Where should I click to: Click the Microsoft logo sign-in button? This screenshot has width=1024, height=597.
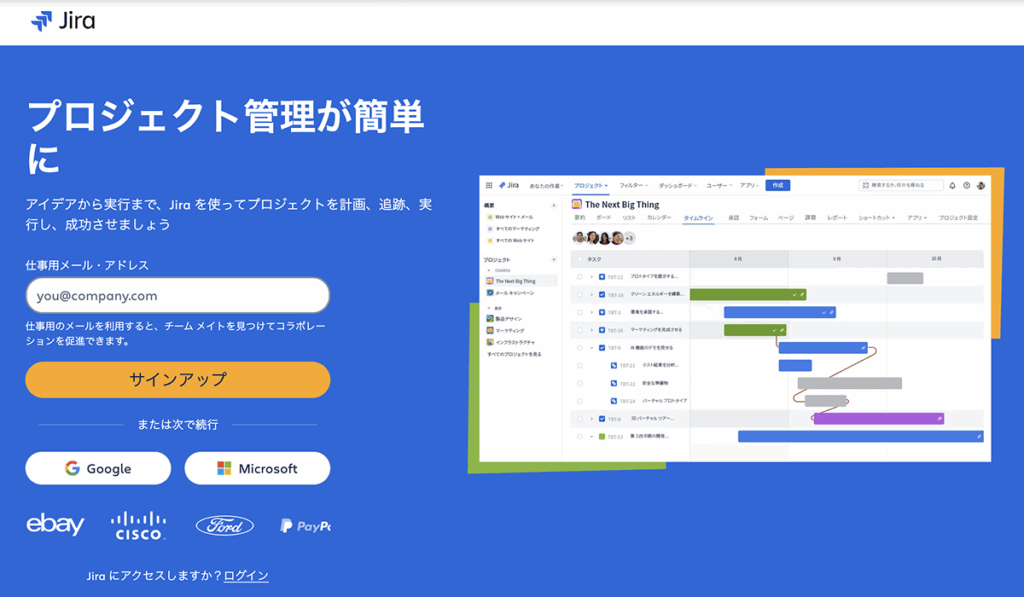click(257, 468)
